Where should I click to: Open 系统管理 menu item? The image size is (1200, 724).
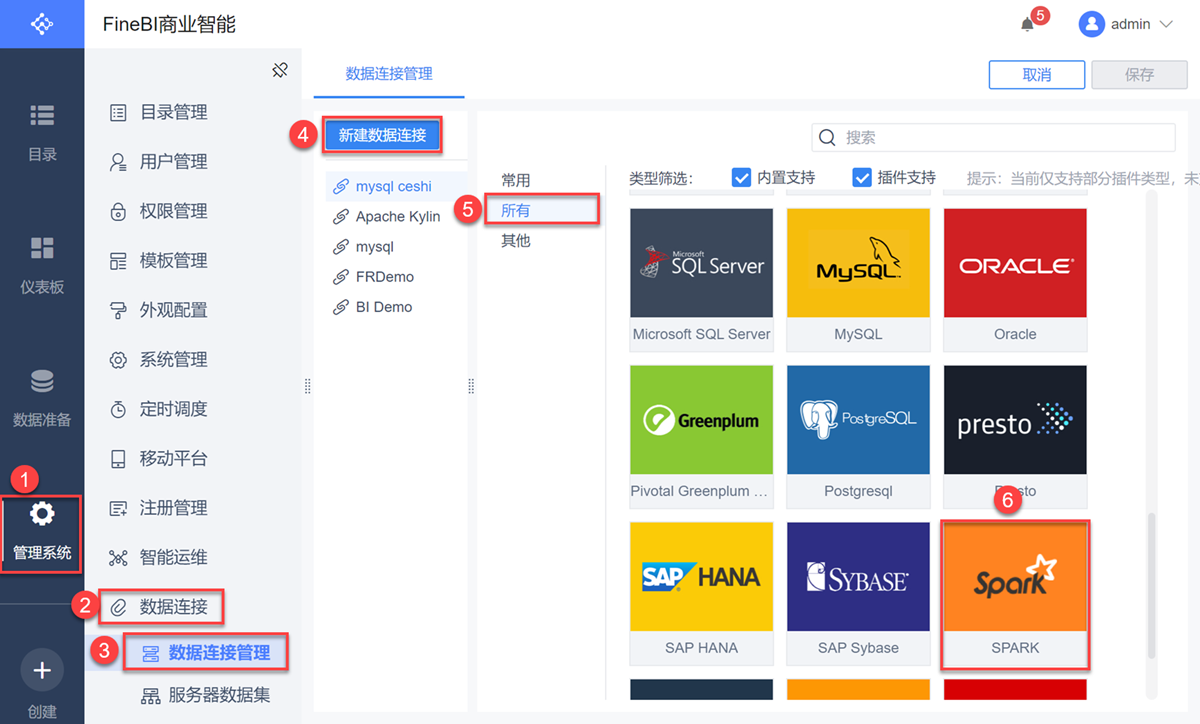coord(173,359)
